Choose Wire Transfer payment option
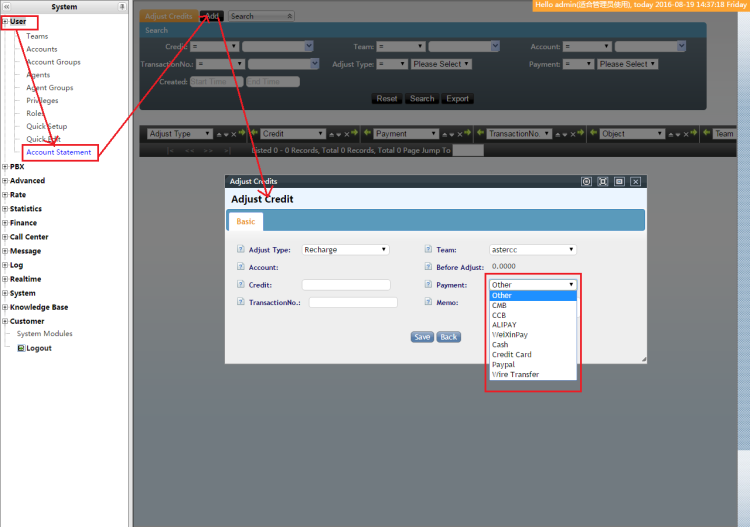750x527 pixels. pyautogui.click(x=515, y=375)
